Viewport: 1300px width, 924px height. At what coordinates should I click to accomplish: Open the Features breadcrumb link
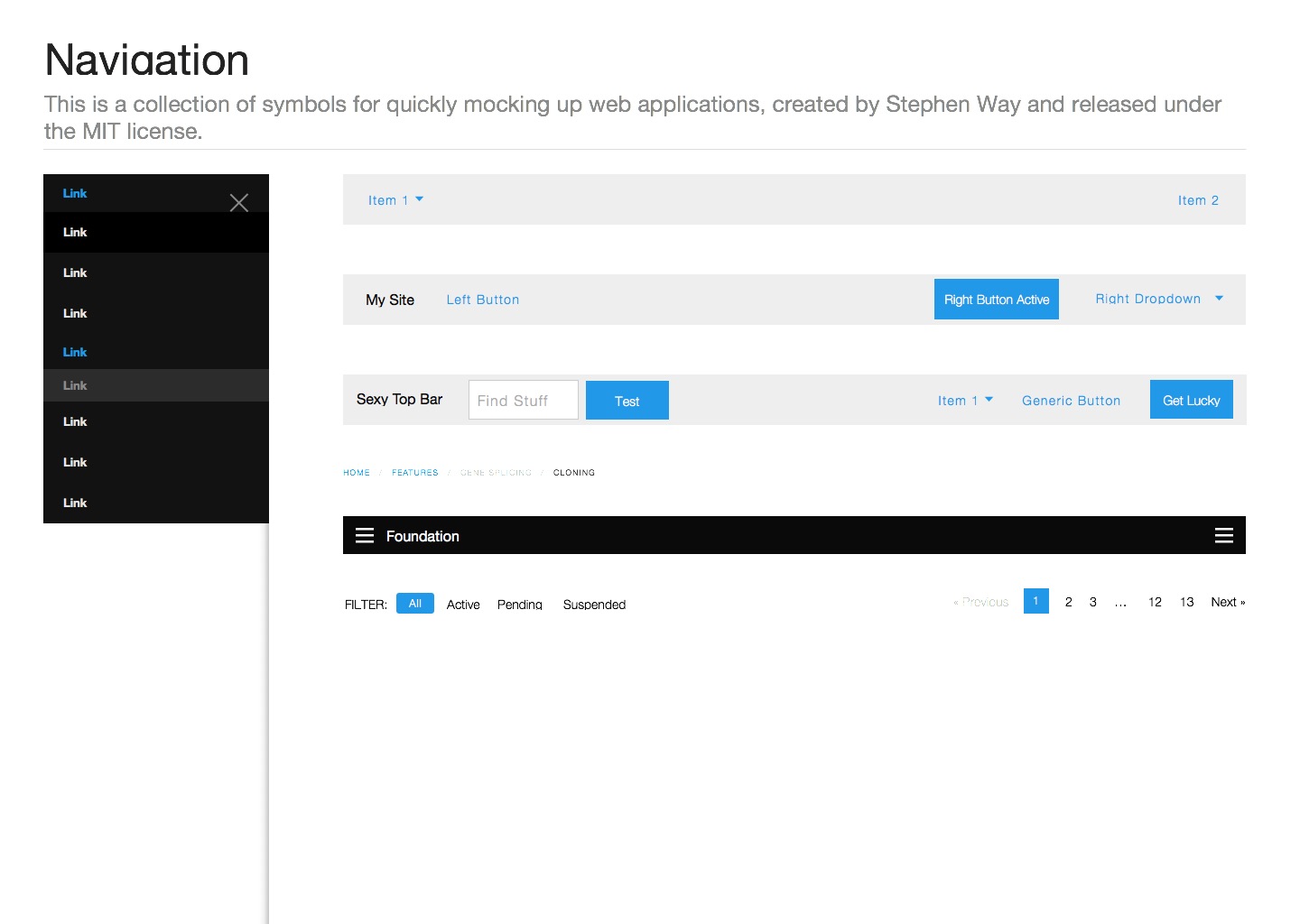[x=414, y=472]
